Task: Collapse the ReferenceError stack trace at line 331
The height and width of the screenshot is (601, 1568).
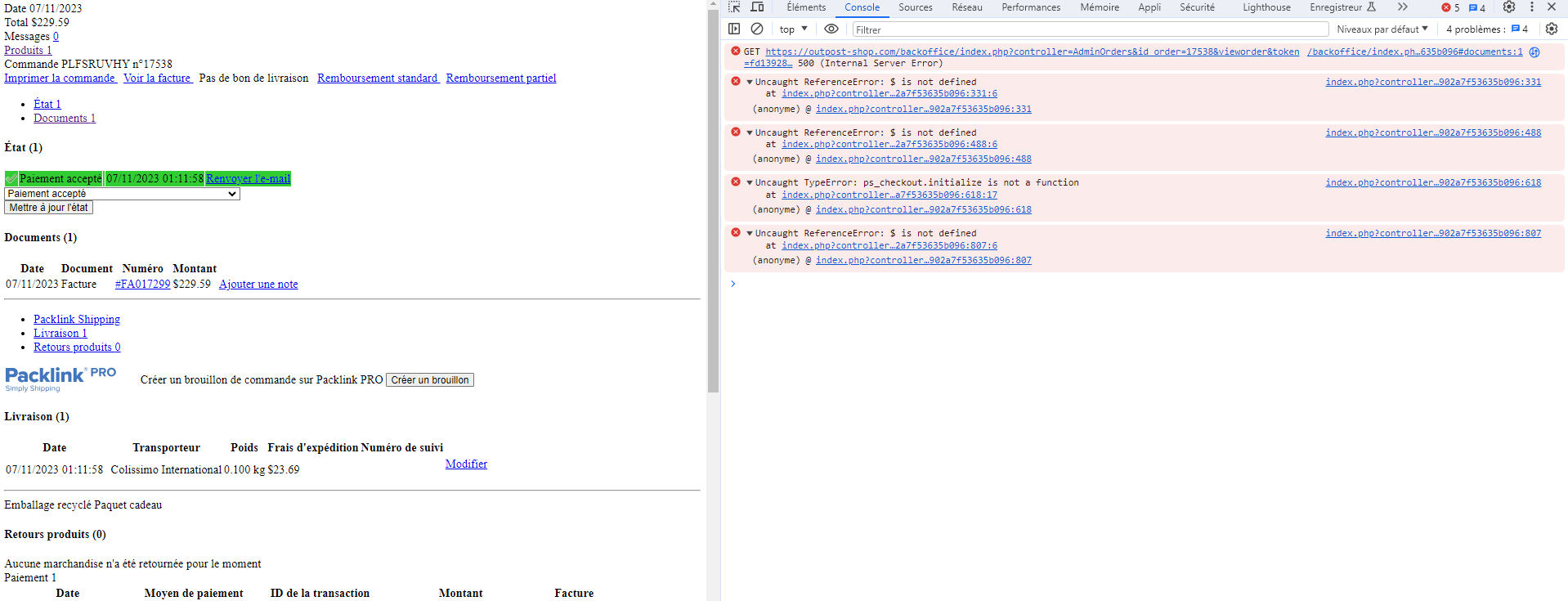Action: [750, 82]
